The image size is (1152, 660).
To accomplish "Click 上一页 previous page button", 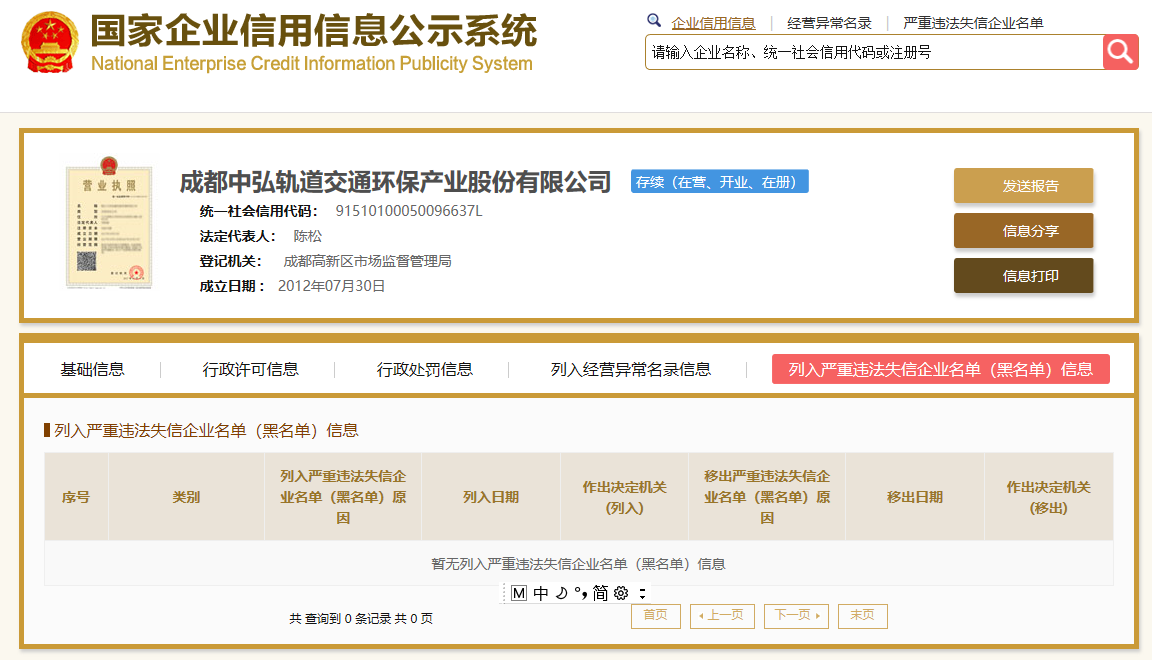I will (722, 616).
